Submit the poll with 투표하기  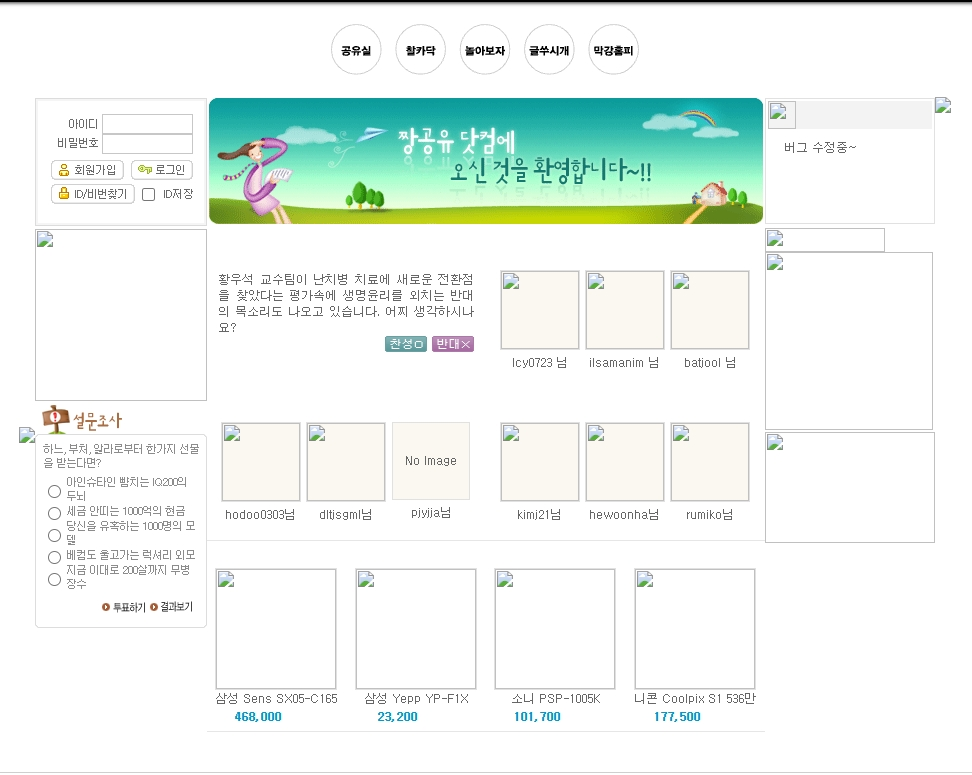123,607
